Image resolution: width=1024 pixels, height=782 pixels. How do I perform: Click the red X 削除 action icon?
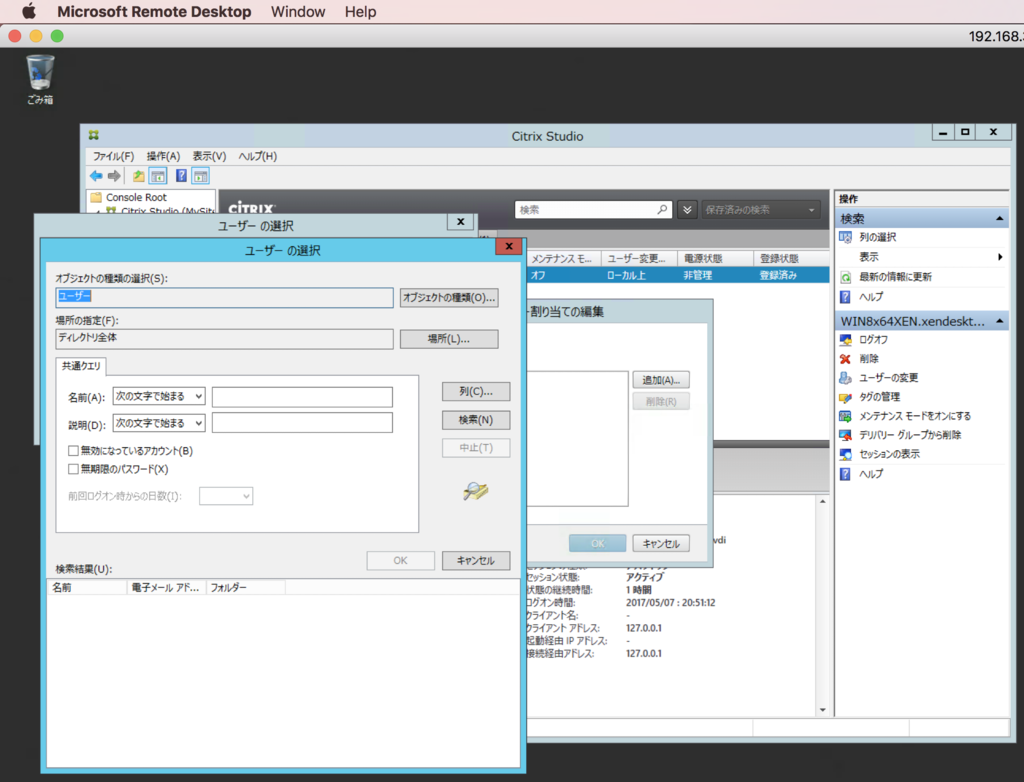point(845,359)
